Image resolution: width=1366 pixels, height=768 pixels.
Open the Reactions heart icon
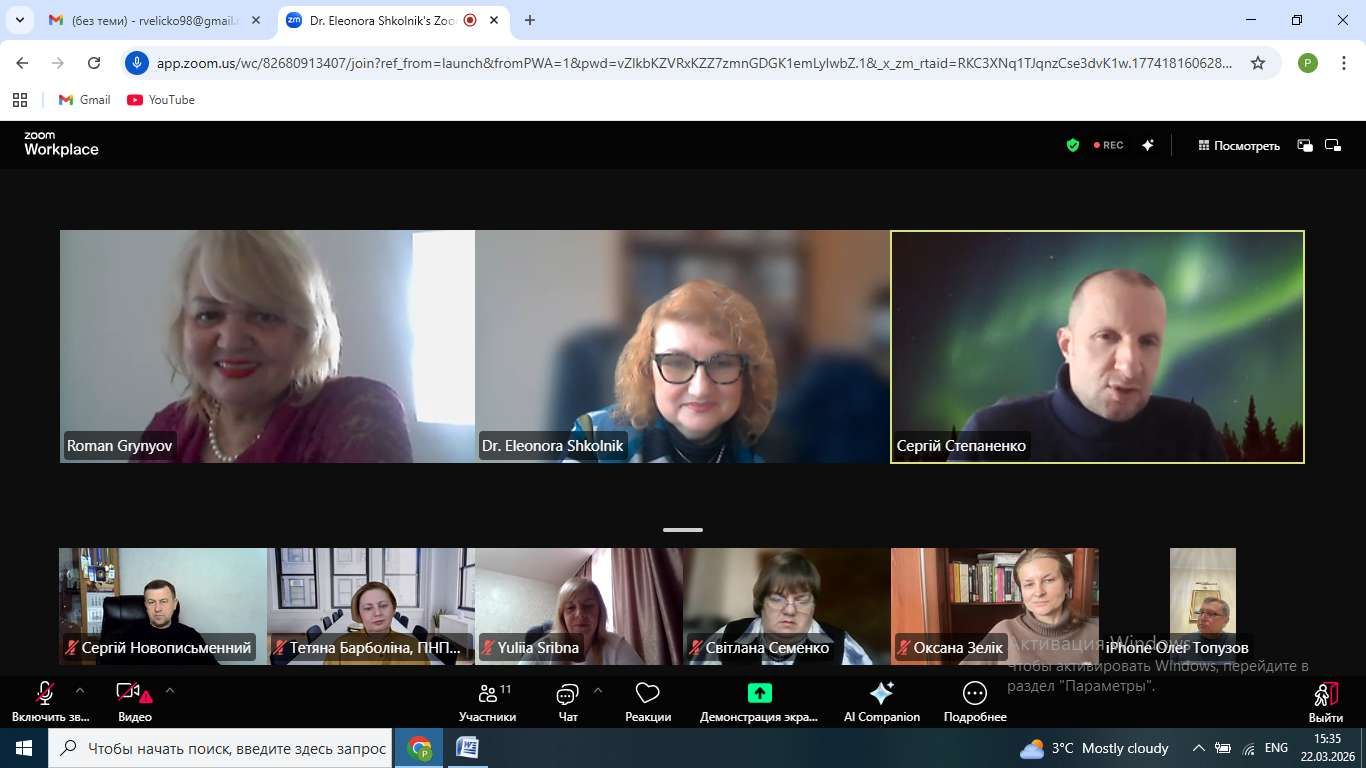coord(647,694)
